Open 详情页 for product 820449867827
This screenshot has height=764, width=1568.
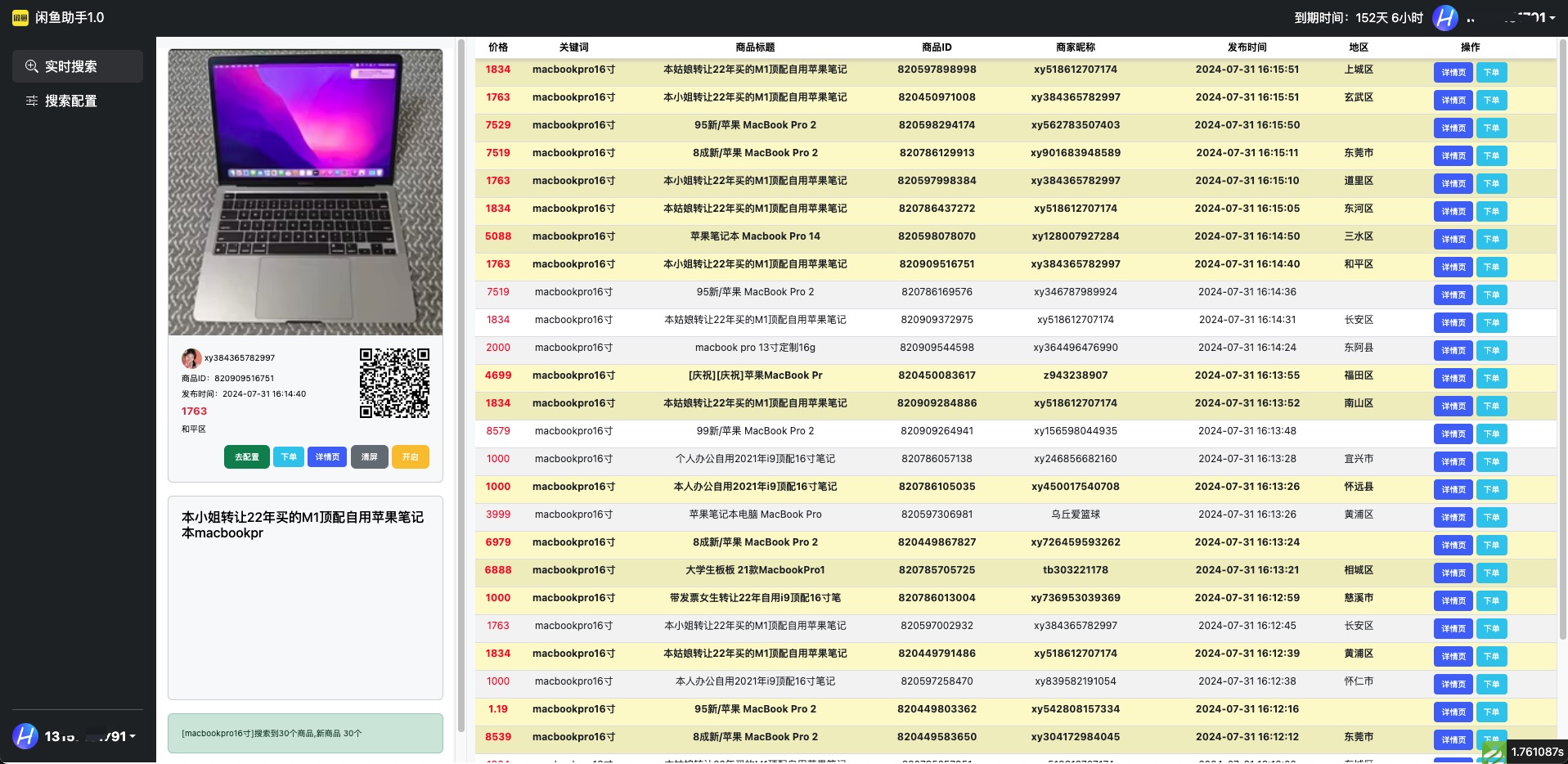tap(1453, 546)
